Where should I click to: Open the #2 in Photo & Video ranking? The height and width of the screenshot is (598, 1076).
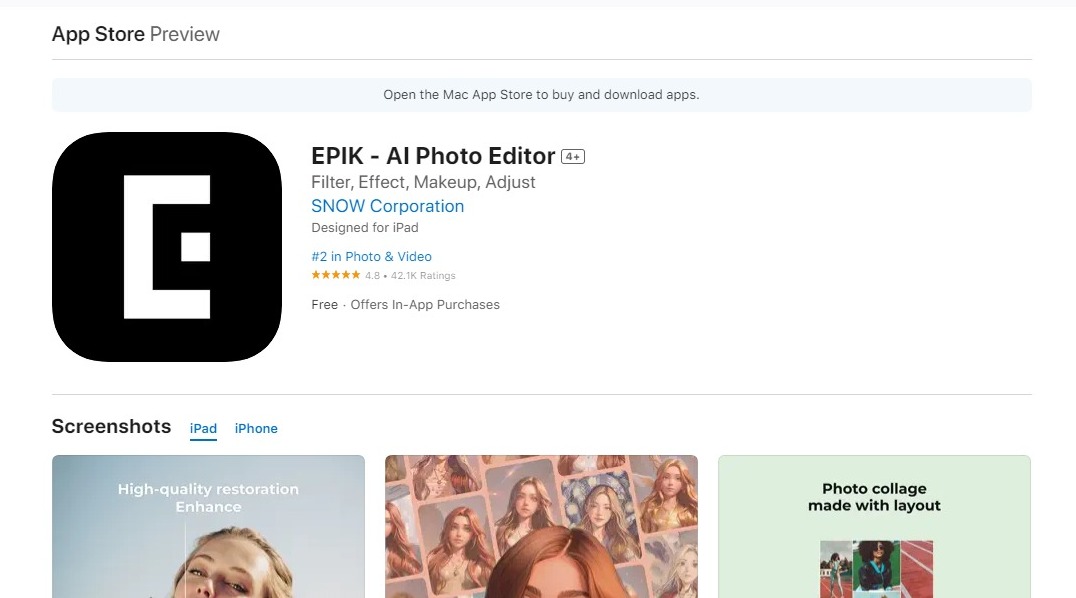click(x=371, y=256)
